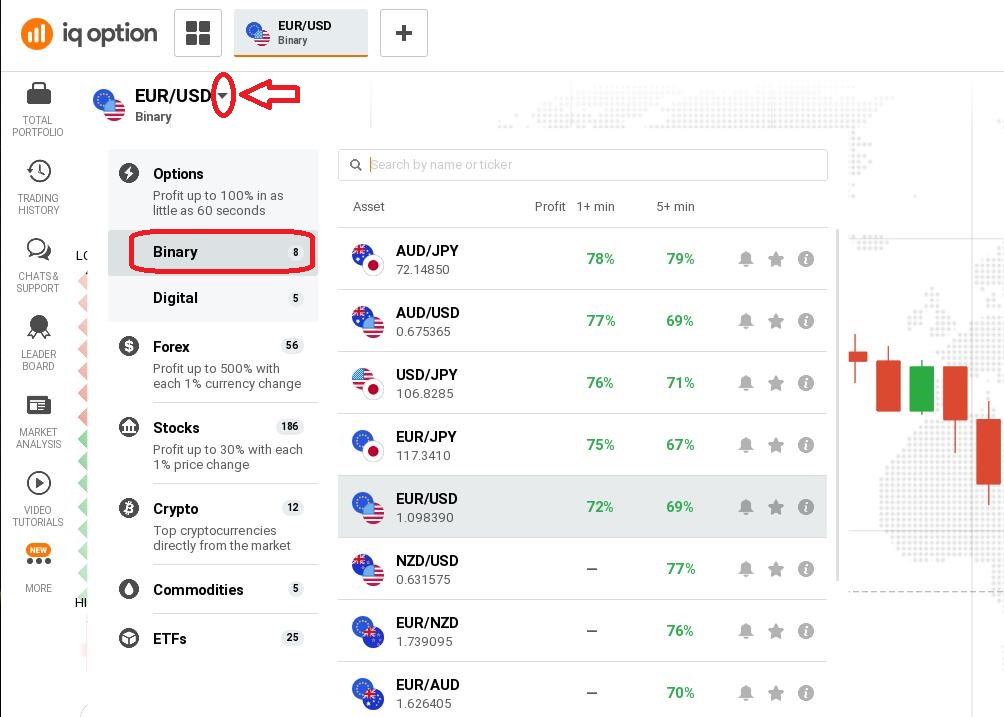Viewport: 1004px width, 717px height.
Task: Sort assets by 1+ min profit
Action: tap(595, 207)
